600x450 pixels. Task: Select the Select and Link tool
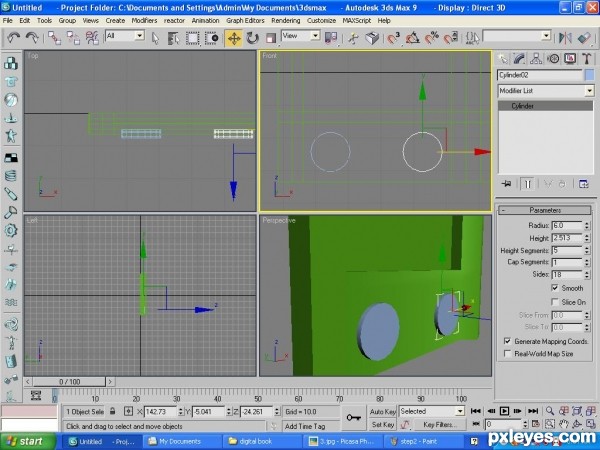(54, 38)
